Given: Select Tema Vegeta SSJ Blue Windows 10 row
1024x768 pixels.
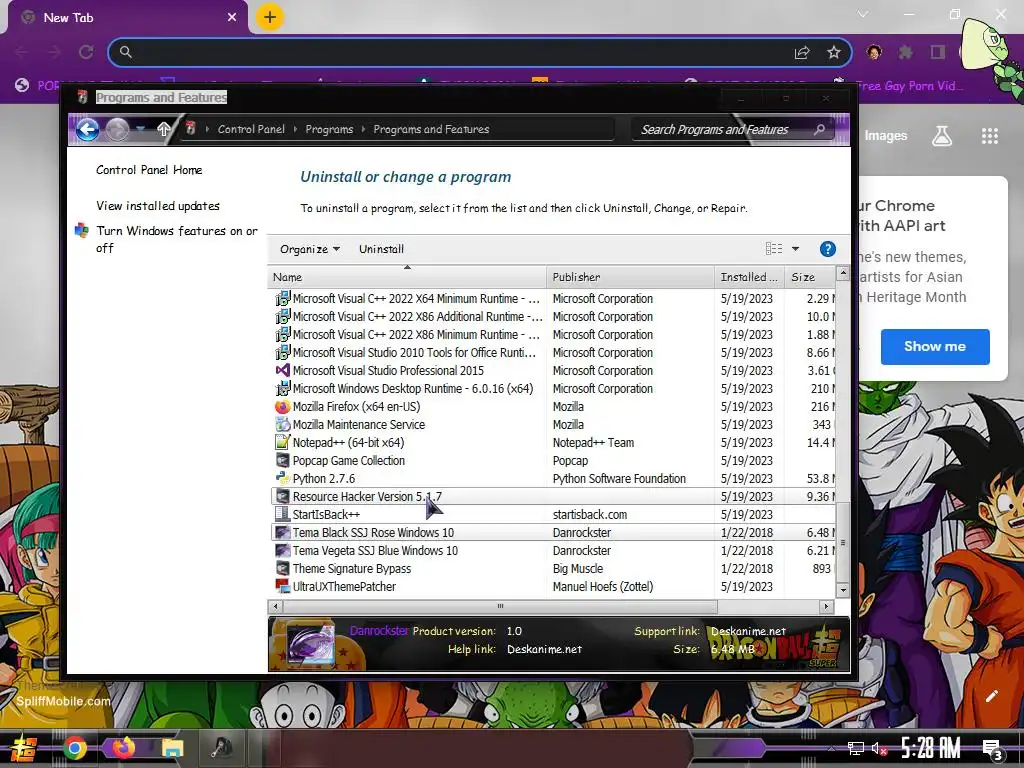Looking at the screenshot, I should [x=552, y=551].
